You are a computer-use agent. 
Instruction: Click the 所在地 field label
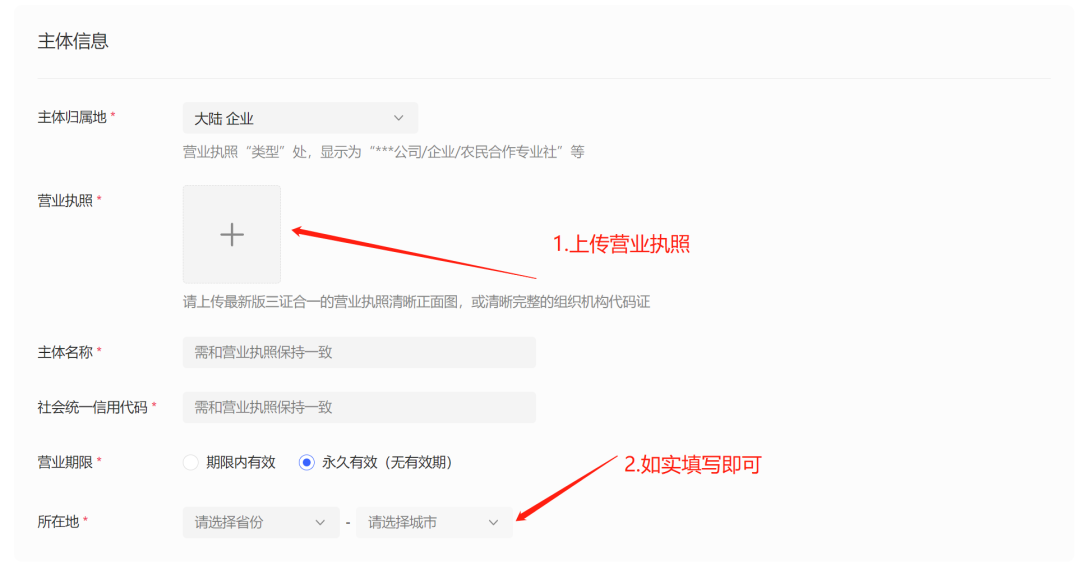click(x=58, y=522)
